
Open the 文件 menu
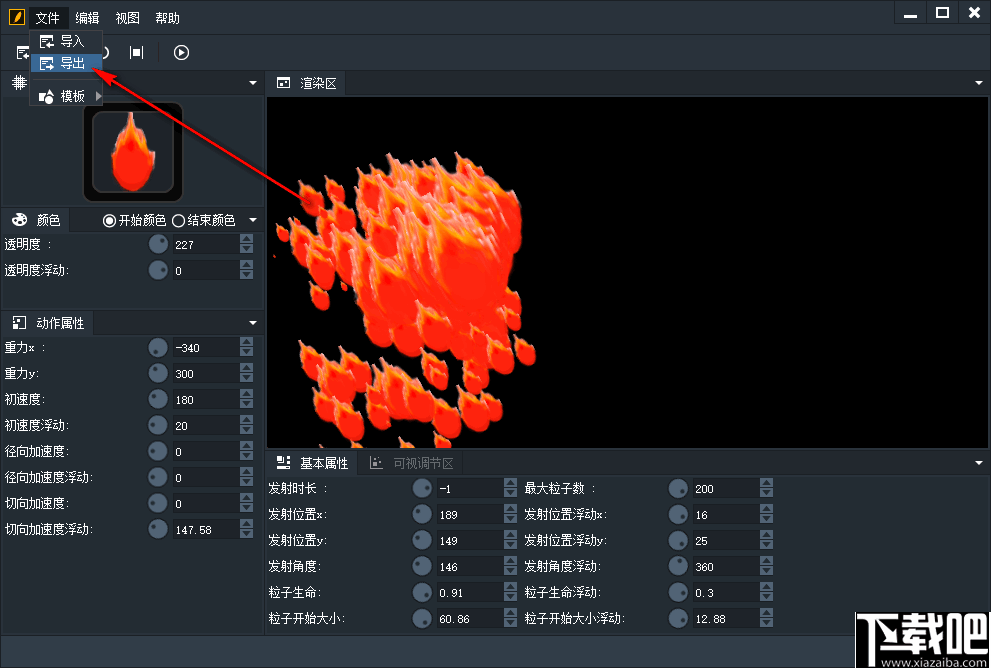pos(47,18)
